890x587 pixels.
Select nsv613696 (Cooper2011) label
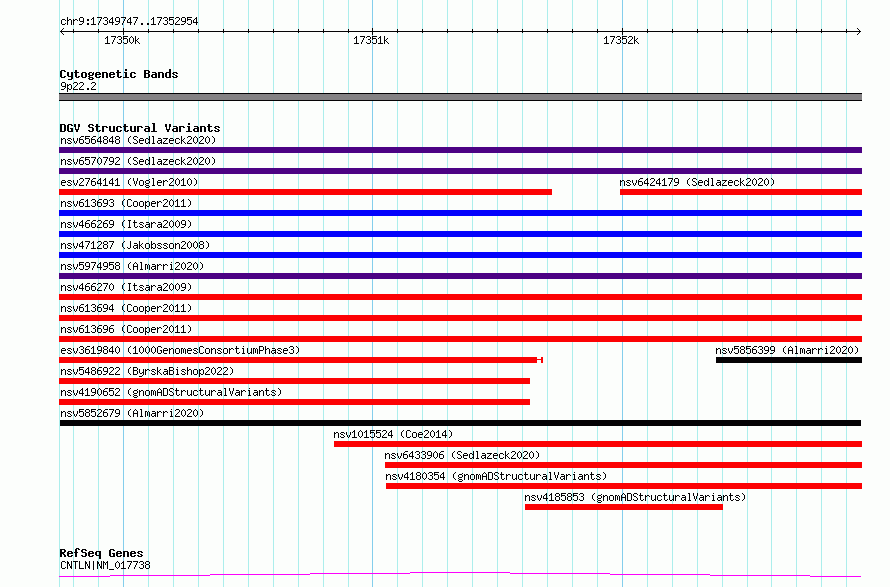point(126,329)
